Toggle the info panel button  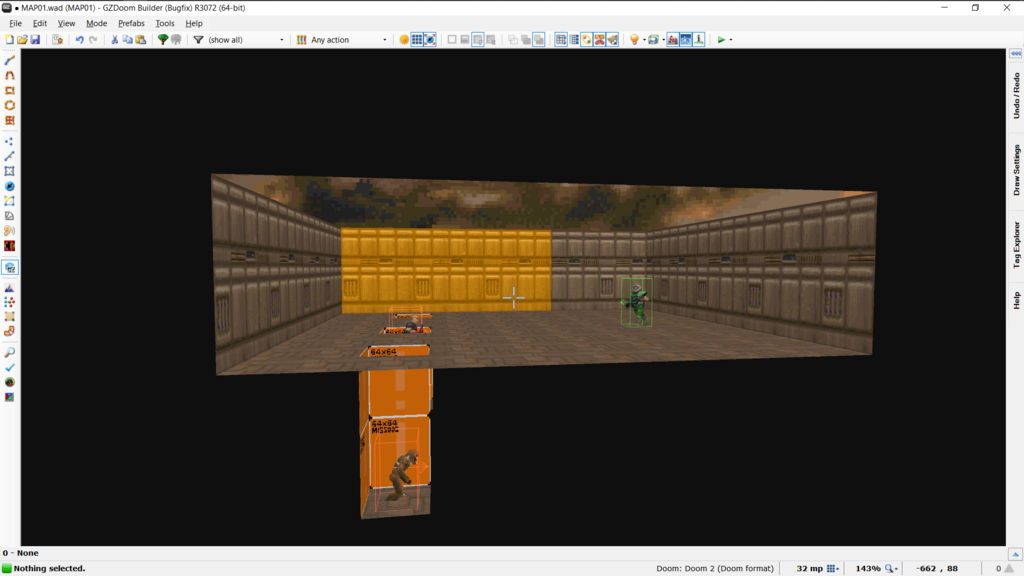point(699,40)
